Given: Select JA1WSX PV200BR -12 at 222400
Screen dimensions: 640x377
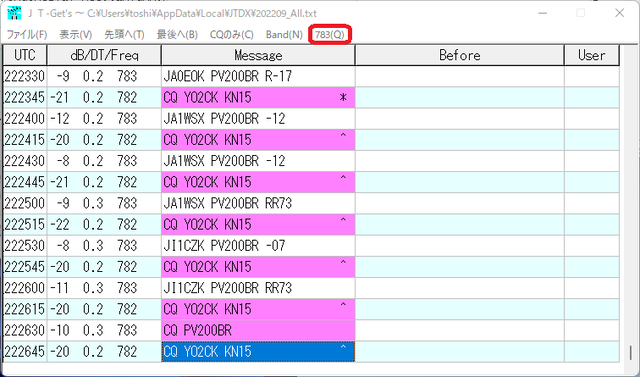Looking at the screenshot, I should 258,119.
